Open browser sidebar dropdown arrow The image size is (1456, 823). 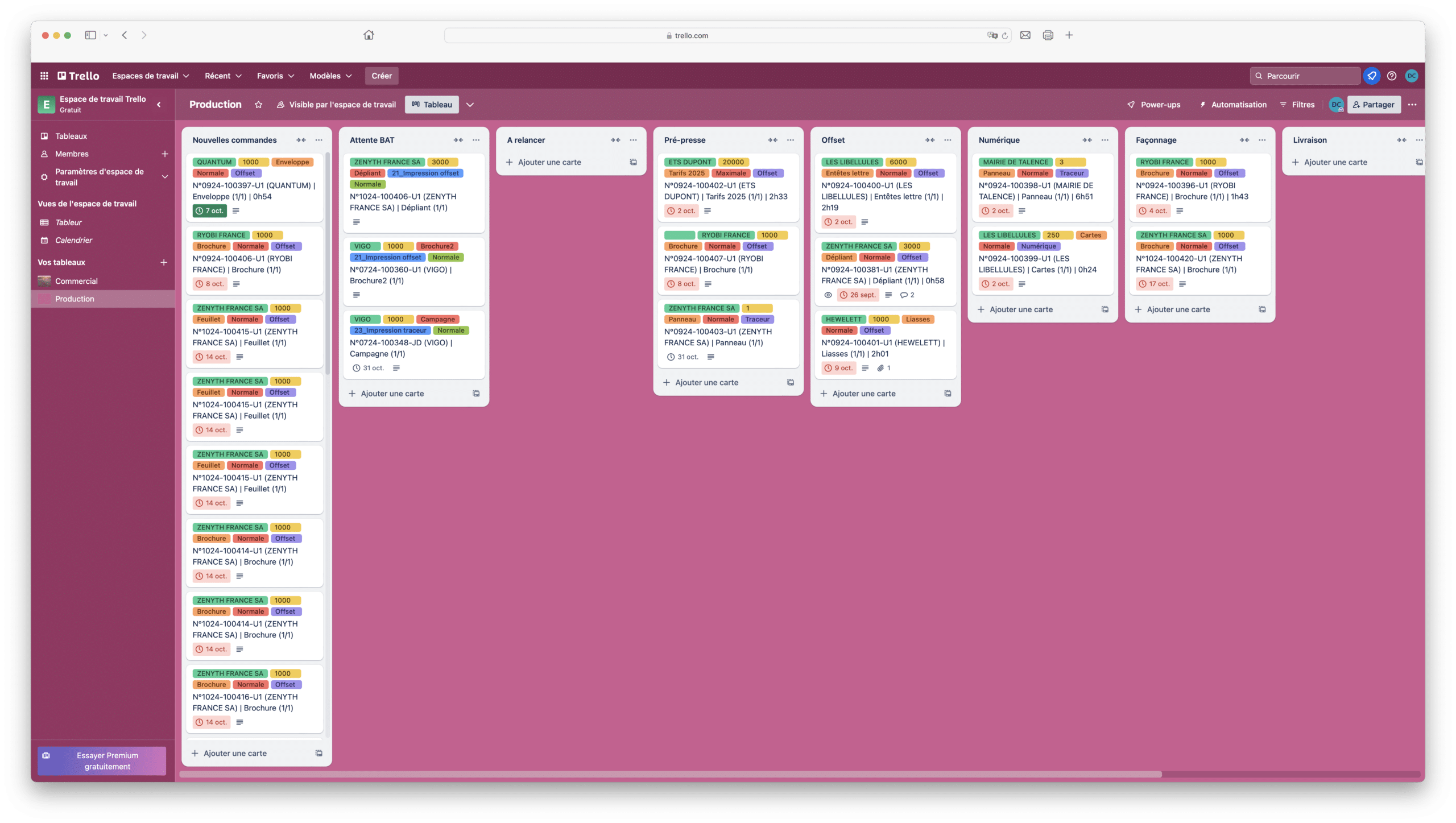(106, 35)
